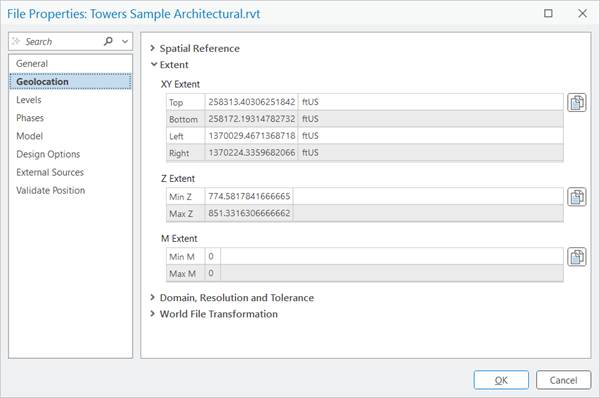Image resolution: width=600 pixels, height=398 pixels.
Task: Expand the Spatial Reference section
Action: pyautogui.click(x=152, y=48)
